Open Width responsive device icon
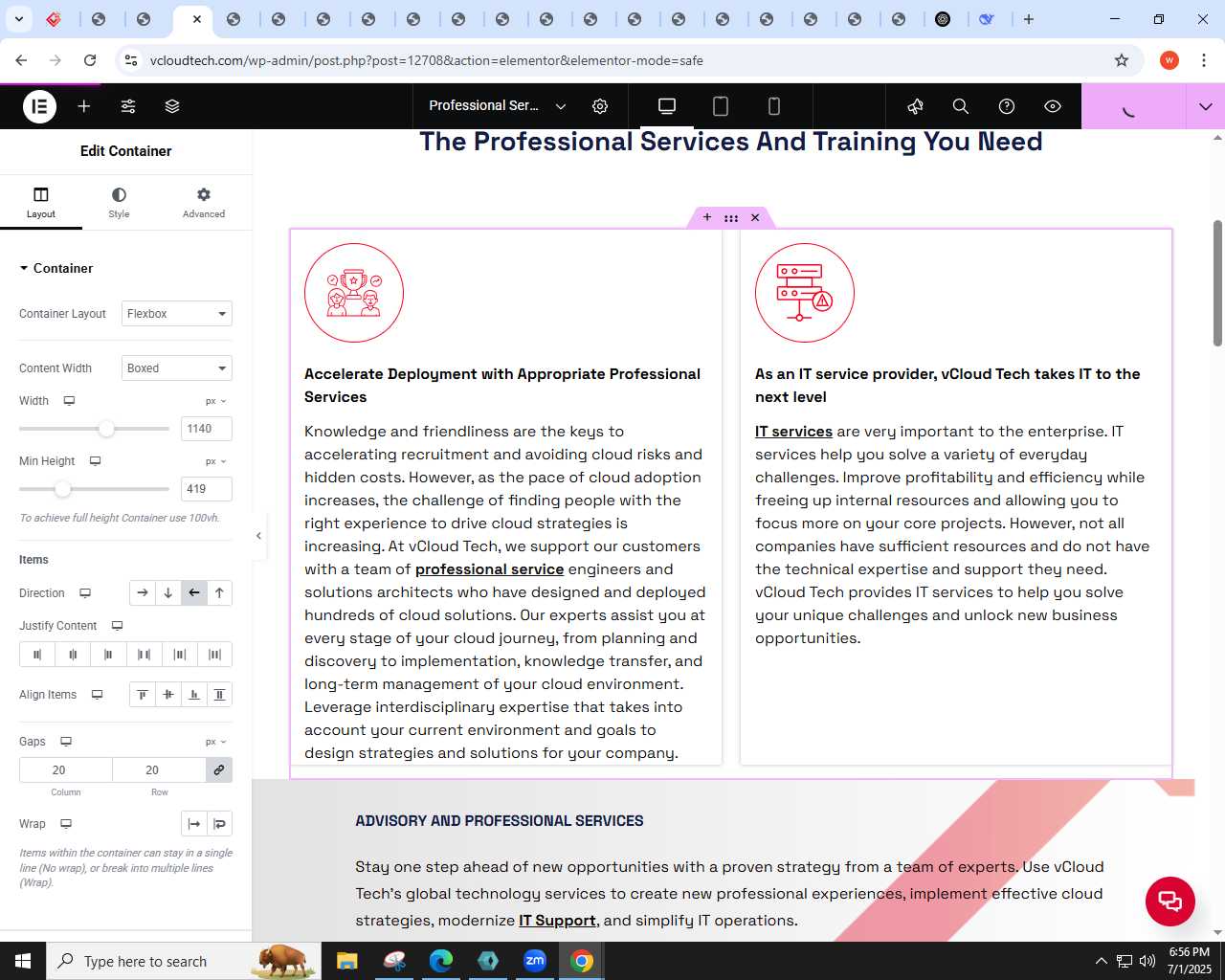1225x980 pixels. coord(69,401)
